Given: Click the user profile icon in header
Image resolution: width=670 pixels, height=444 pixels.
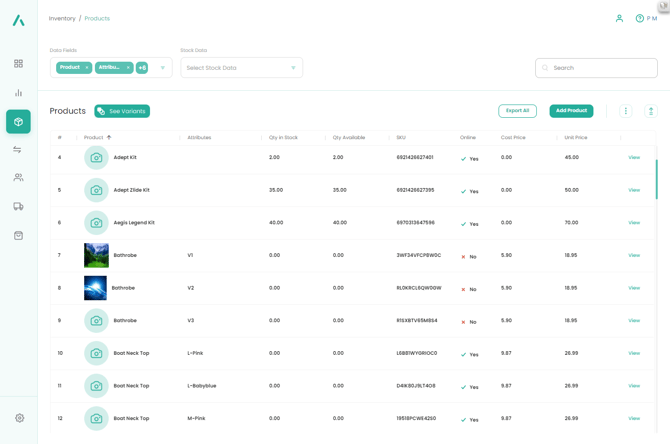Looking at the screenshot, I should tap(619, 18).
